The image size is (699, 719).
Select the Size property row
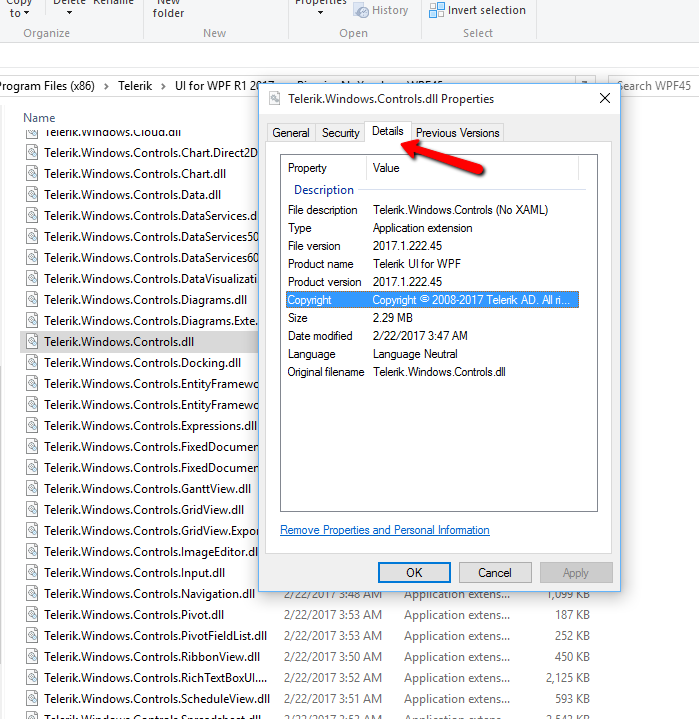click(x=432, y=318)
